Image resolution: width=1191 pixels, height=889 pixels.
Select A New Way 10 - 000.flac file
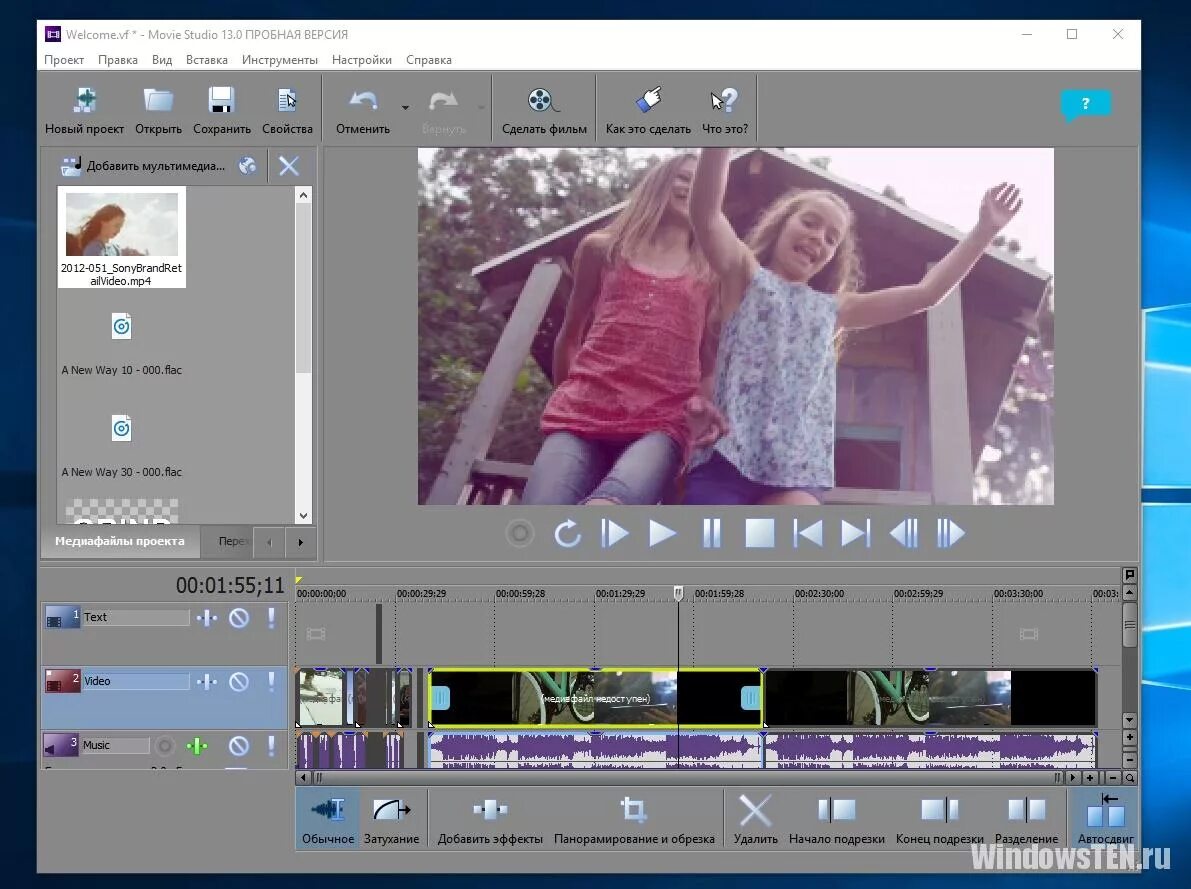[122, 344]
